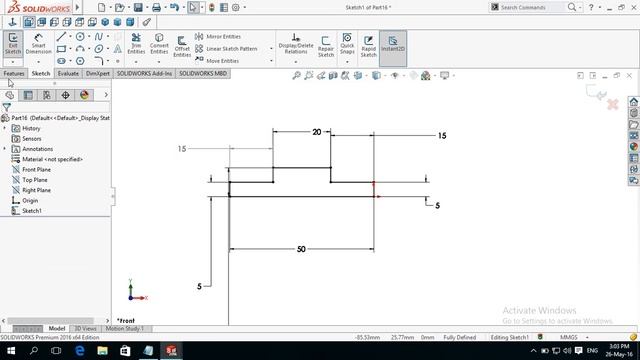This screenshot has height=360, width=640.
Task: Open the ConfigurationManager tab icon
Action: [47, 95]
